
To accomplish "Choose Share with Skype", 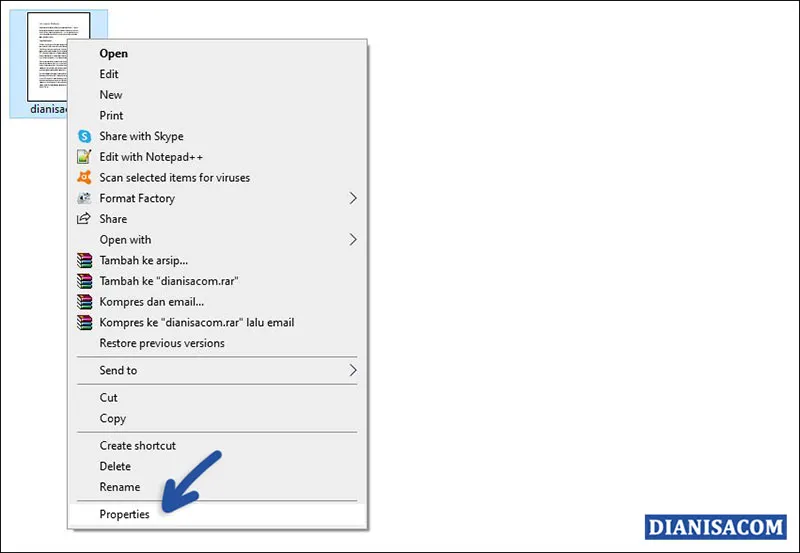I will pos(217,136).
